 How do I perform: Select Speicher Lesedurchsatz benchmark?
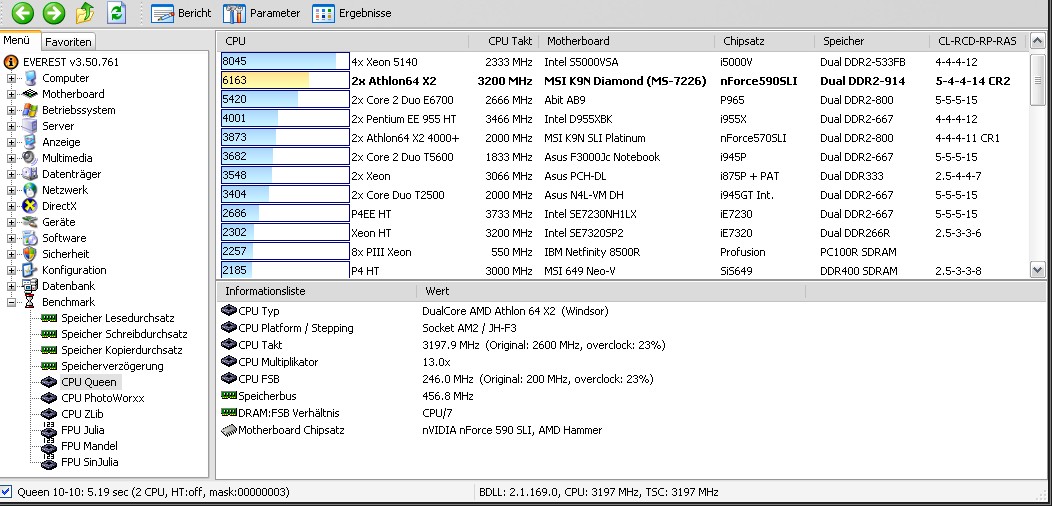click(x=117, y=318)
